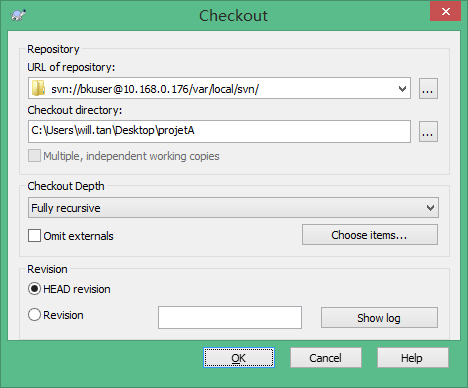
Task: Open Help for the Checkout dialog
Action: (412, 358)
